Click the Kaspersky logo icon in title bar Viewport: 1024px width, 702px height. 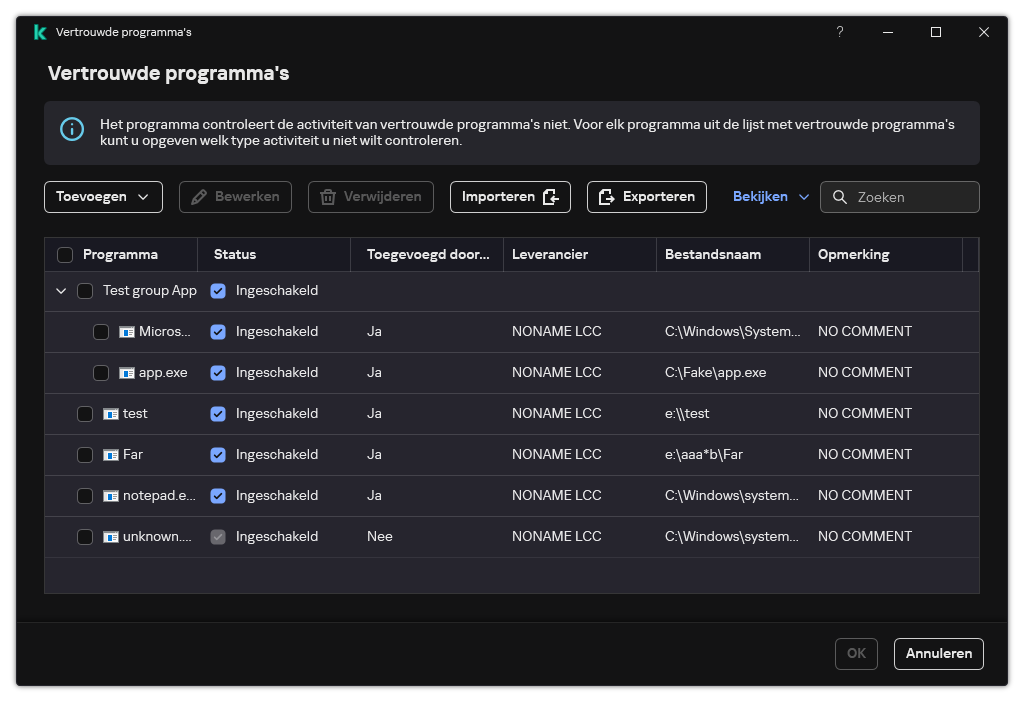point(40,32)
